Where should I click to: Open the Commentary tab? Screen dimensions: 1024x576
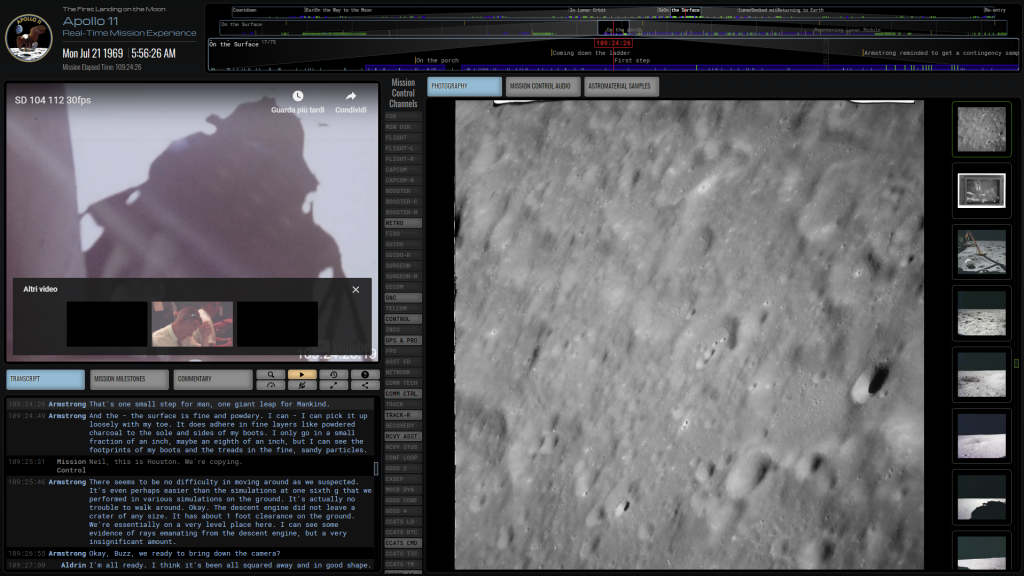[x=212, y=379]
